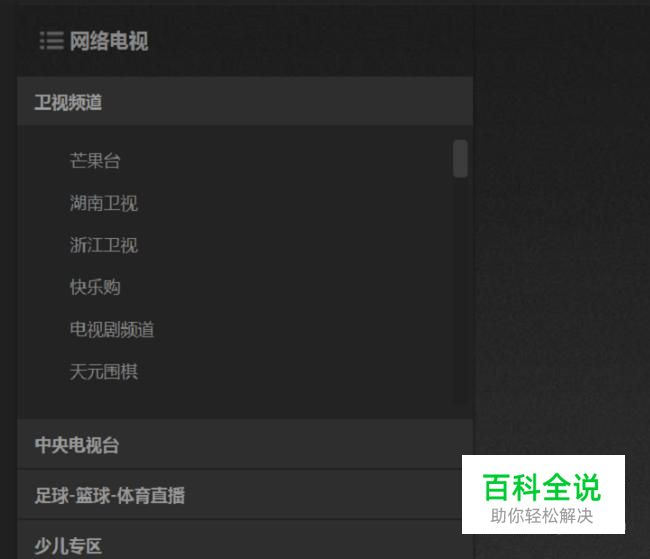Image resolution: width=650 pixels, height=559 pixels.
Task: Click empty header space beside 网络电视
Action: click(311, 41)
